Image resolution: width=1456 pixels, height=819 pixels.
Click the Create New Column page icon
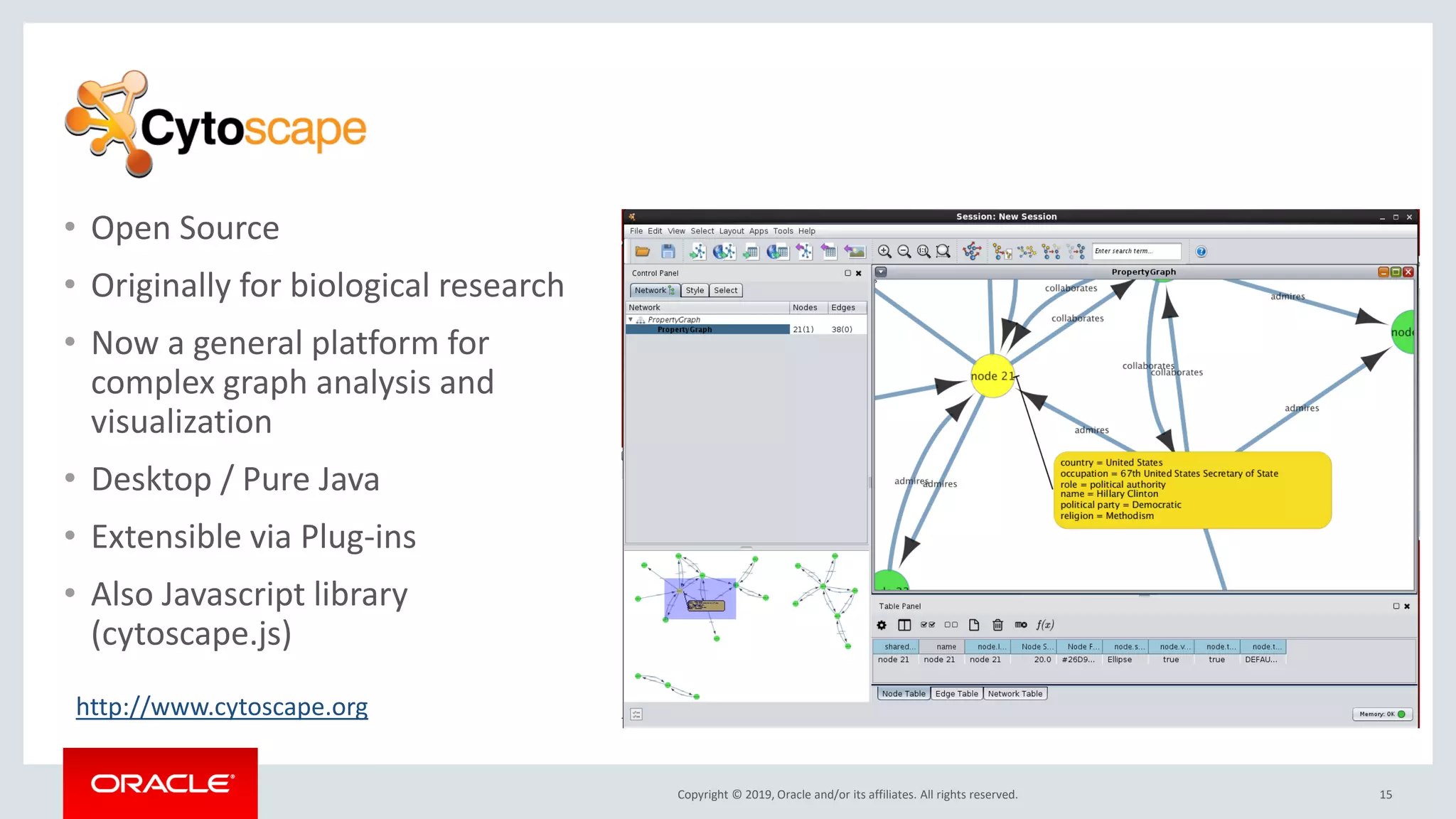[x=974, y=625]
